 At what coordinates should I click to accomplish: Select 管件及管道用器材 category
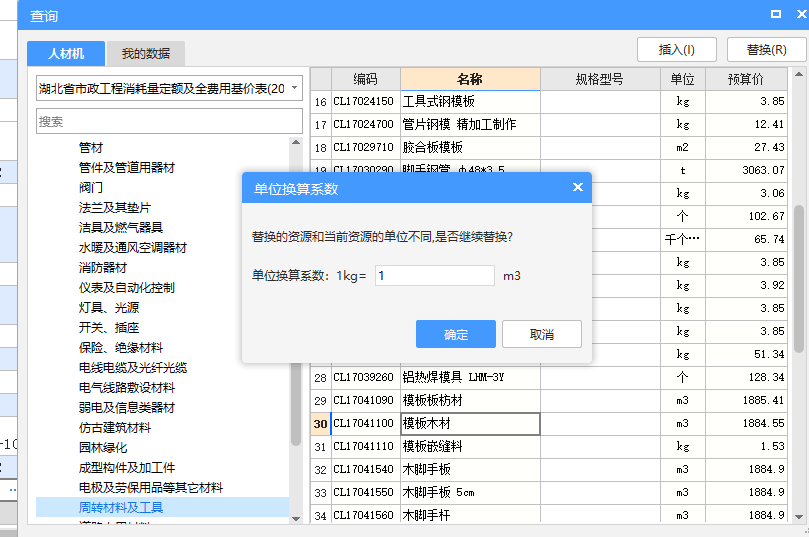click(x=127, y=168)
